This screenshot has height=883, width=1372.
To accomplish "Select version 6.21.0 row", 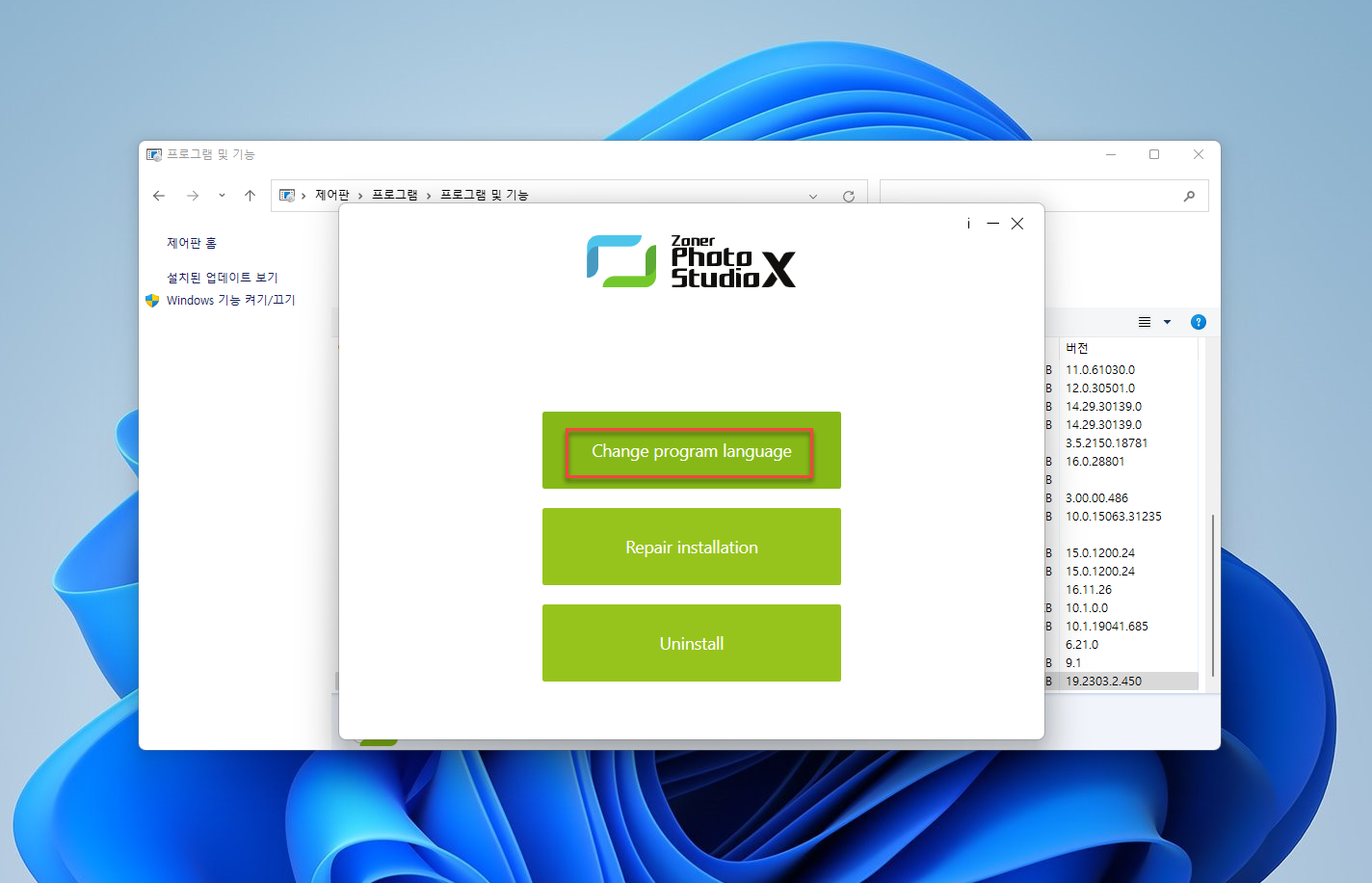I will pos(1081,645).
